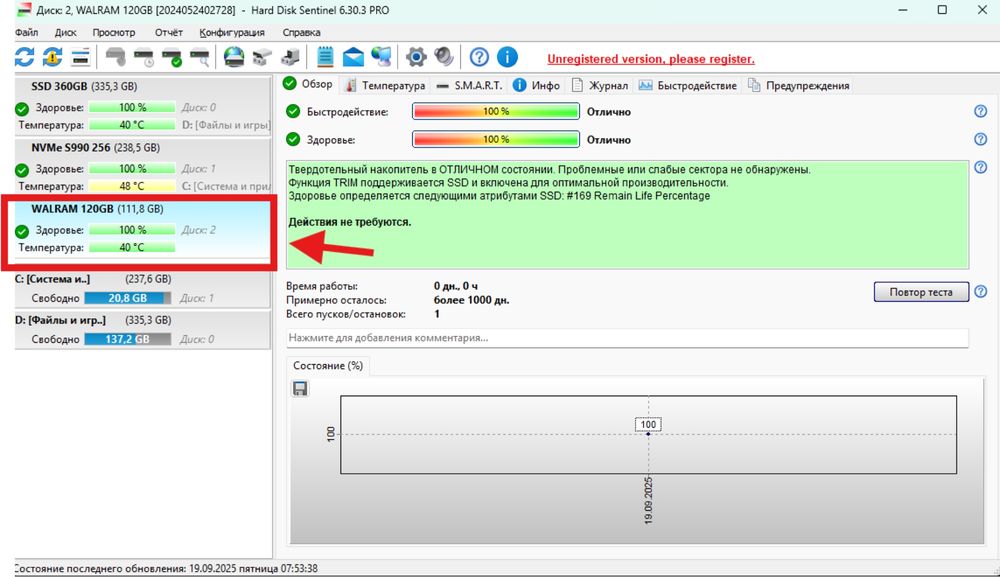This screenshot has width=1000, height=577.
Task: Switch to the Температура tab
Action: (385, 85)
